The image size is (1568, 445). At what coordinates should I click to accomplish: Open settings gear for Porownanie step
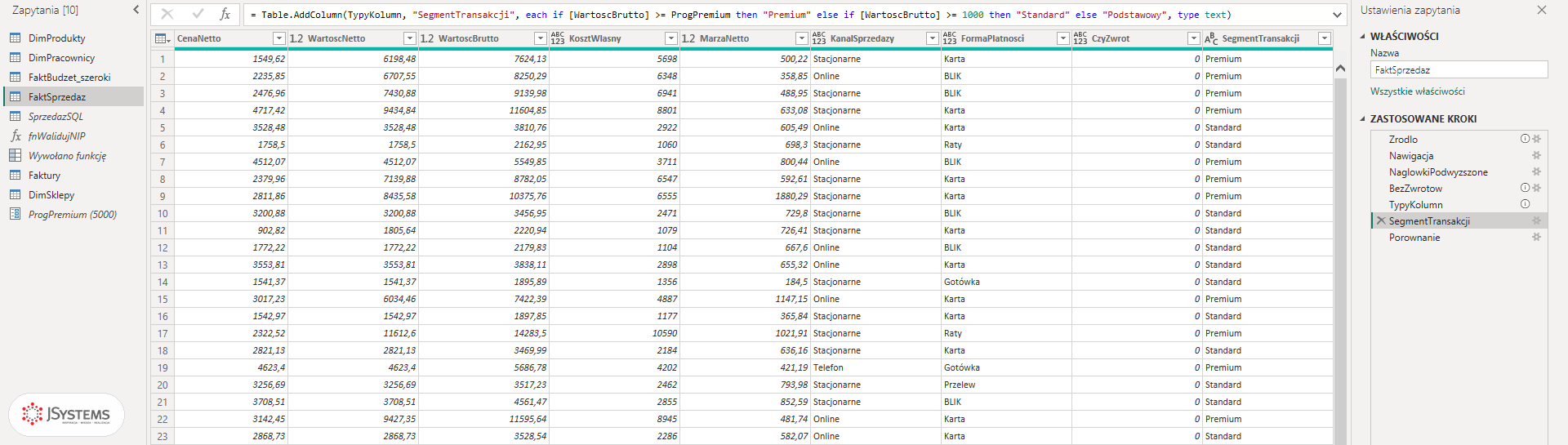pyautogui.click(x=1536, y=237)
